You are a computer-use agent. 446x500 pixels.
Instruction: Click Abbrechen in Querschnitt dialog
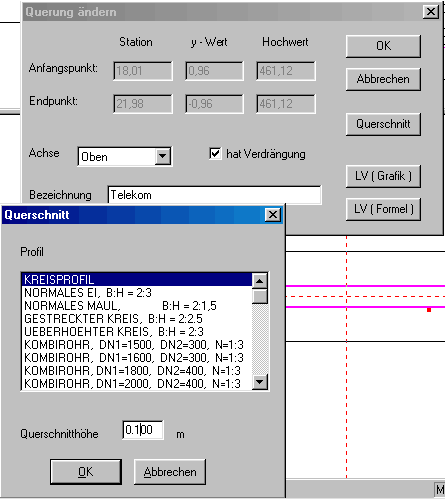pos(170,472)
